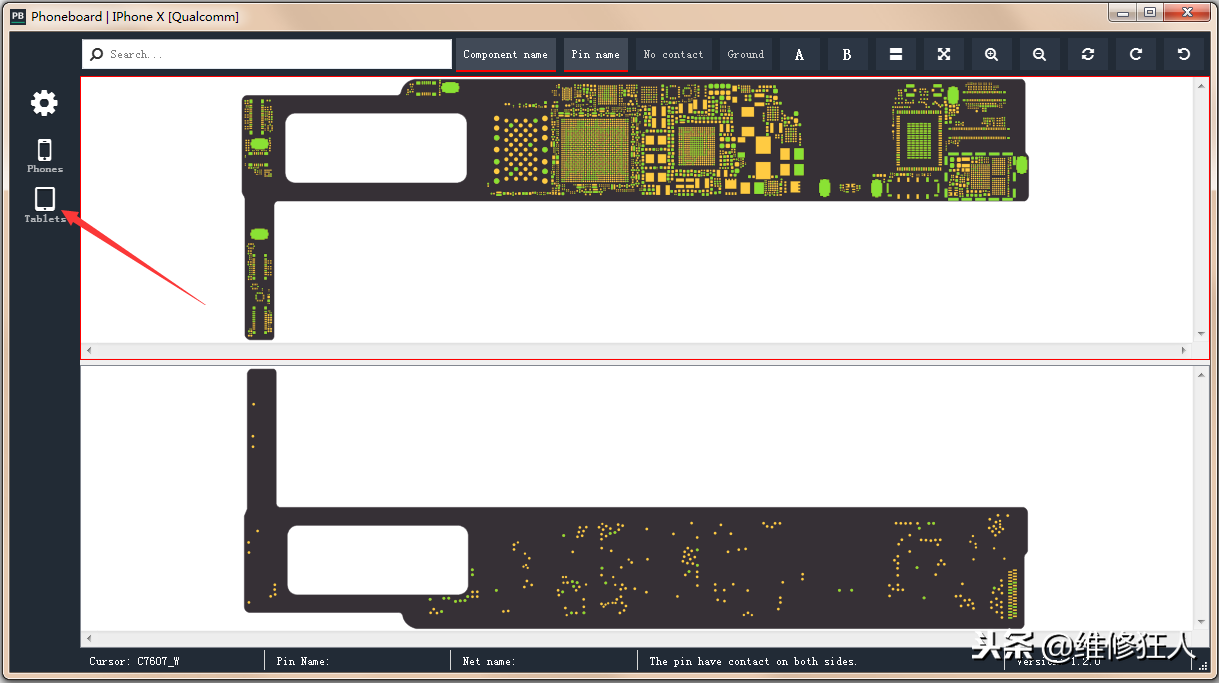Click the upper pane's horizontal scrollbar right arrow
Screen dimensions: 1219x683
pos(1185,350)
